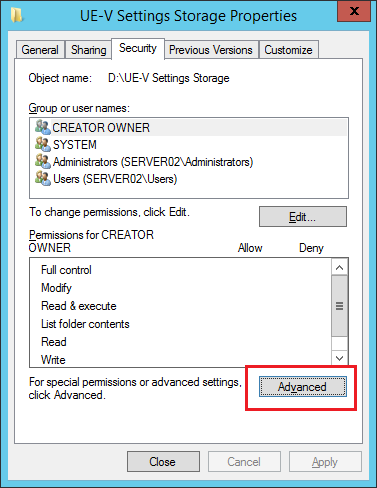This screenshot has width=377, height=488.
Task: Close the window with the red X
Action: [x=354, y=11]
